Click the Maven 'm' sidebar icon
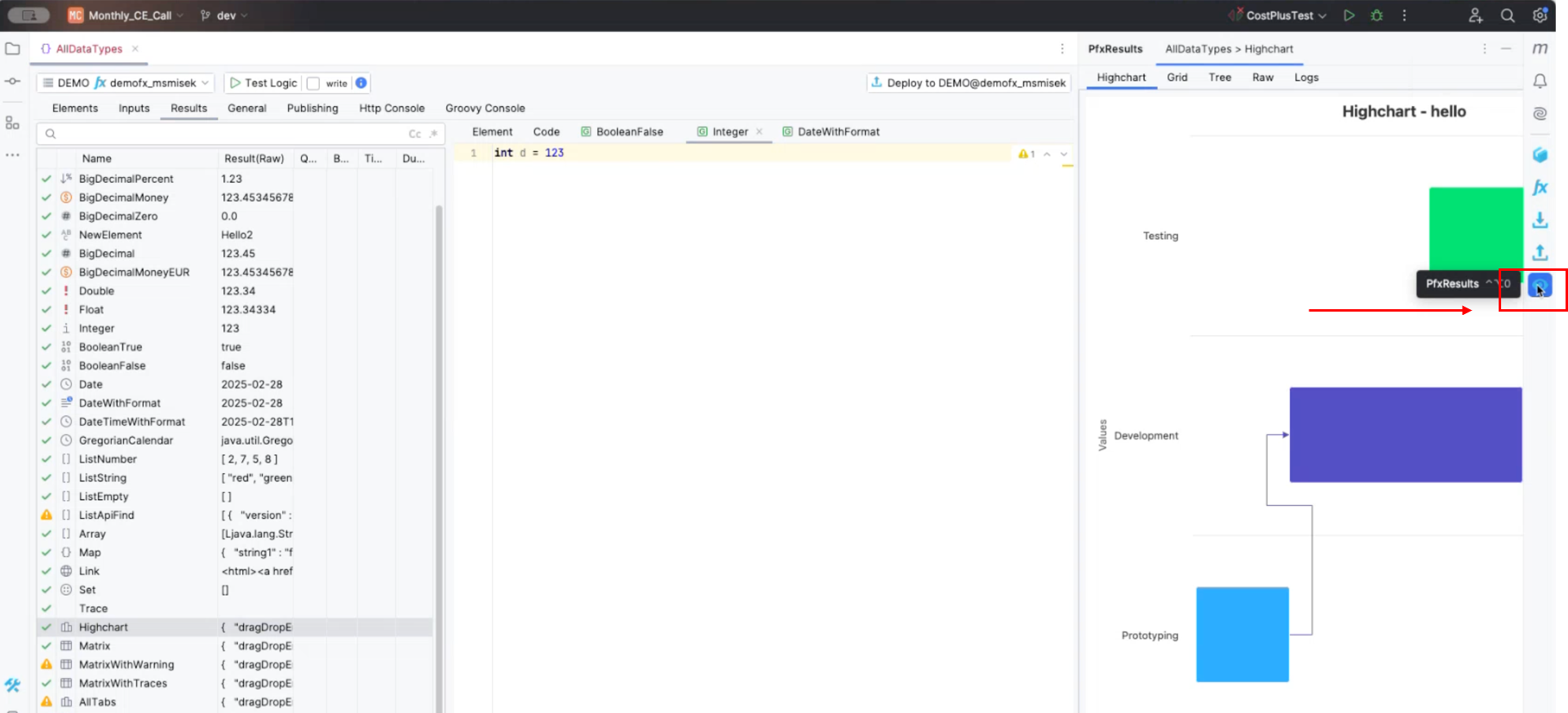 point(1539,49)
